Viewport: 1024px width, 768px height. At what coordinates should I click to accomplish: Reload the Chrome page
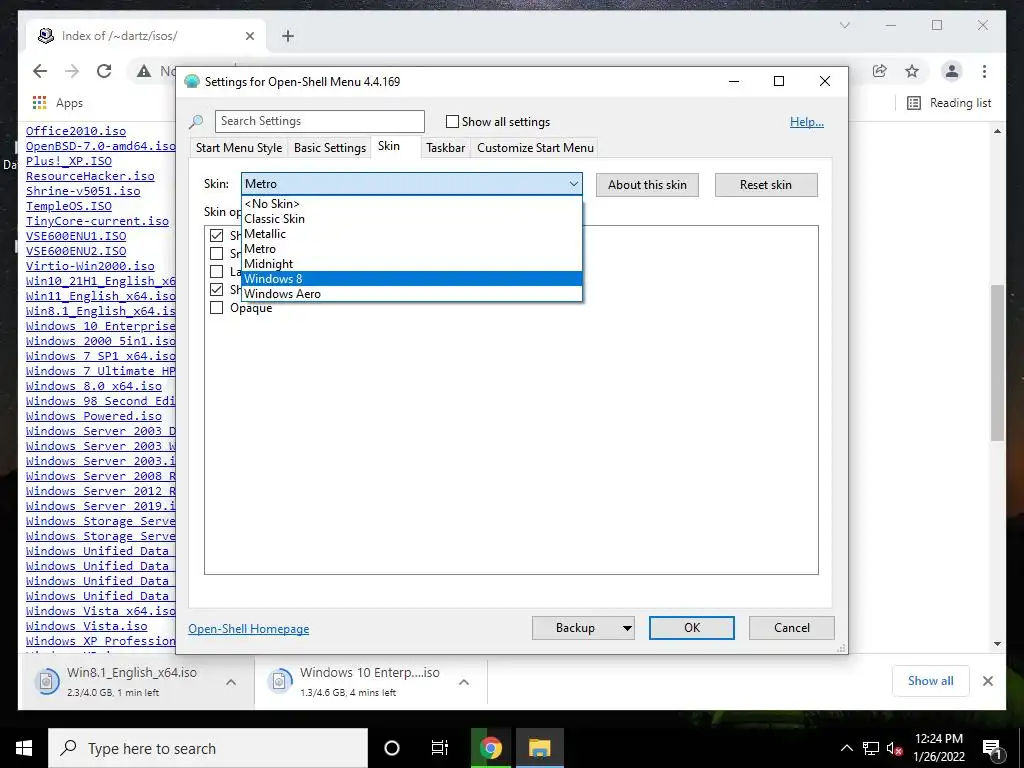coord(104,71)
